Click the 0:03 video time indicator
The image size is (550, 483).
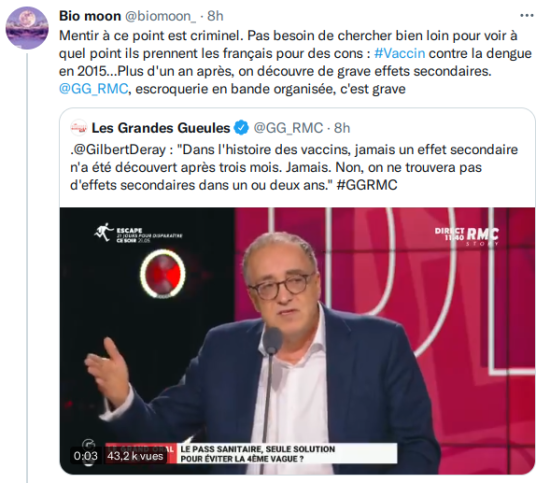(86, 456)
